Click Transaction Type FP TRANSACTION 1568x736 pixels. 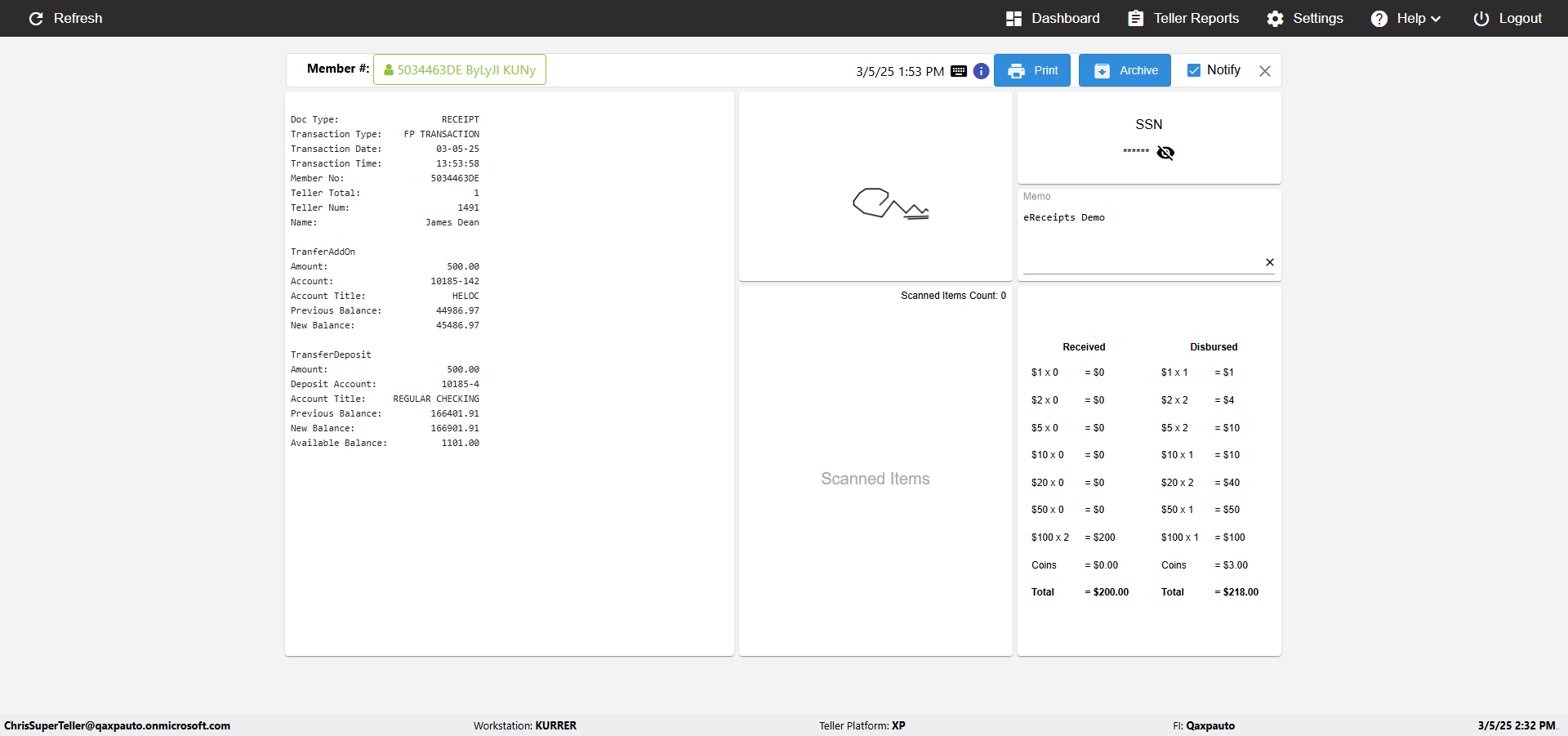(442, 134)
